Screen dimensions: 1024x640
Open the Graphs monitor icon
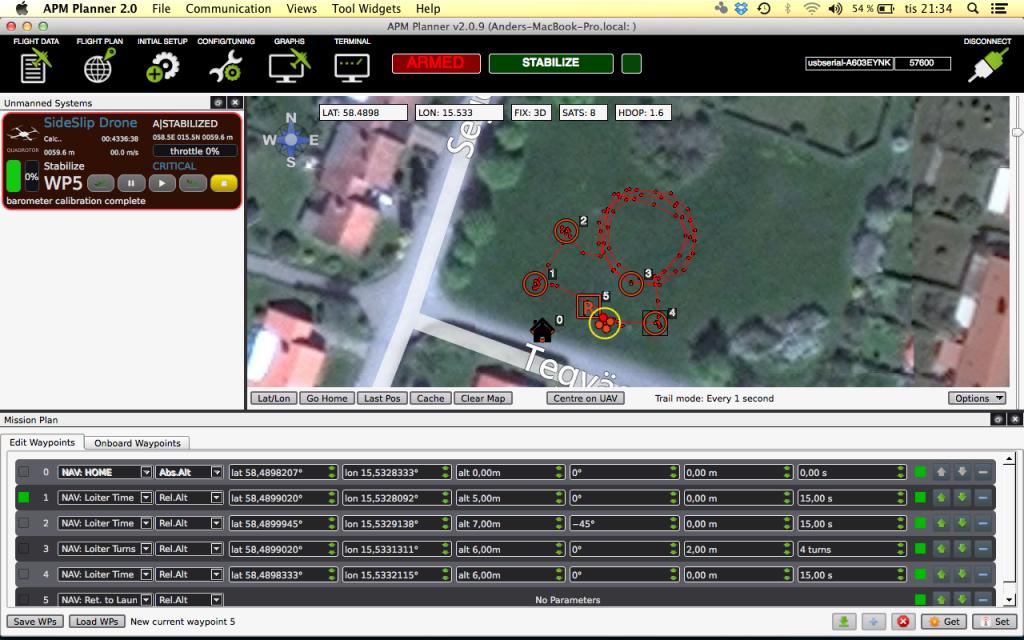coord(289,66)
